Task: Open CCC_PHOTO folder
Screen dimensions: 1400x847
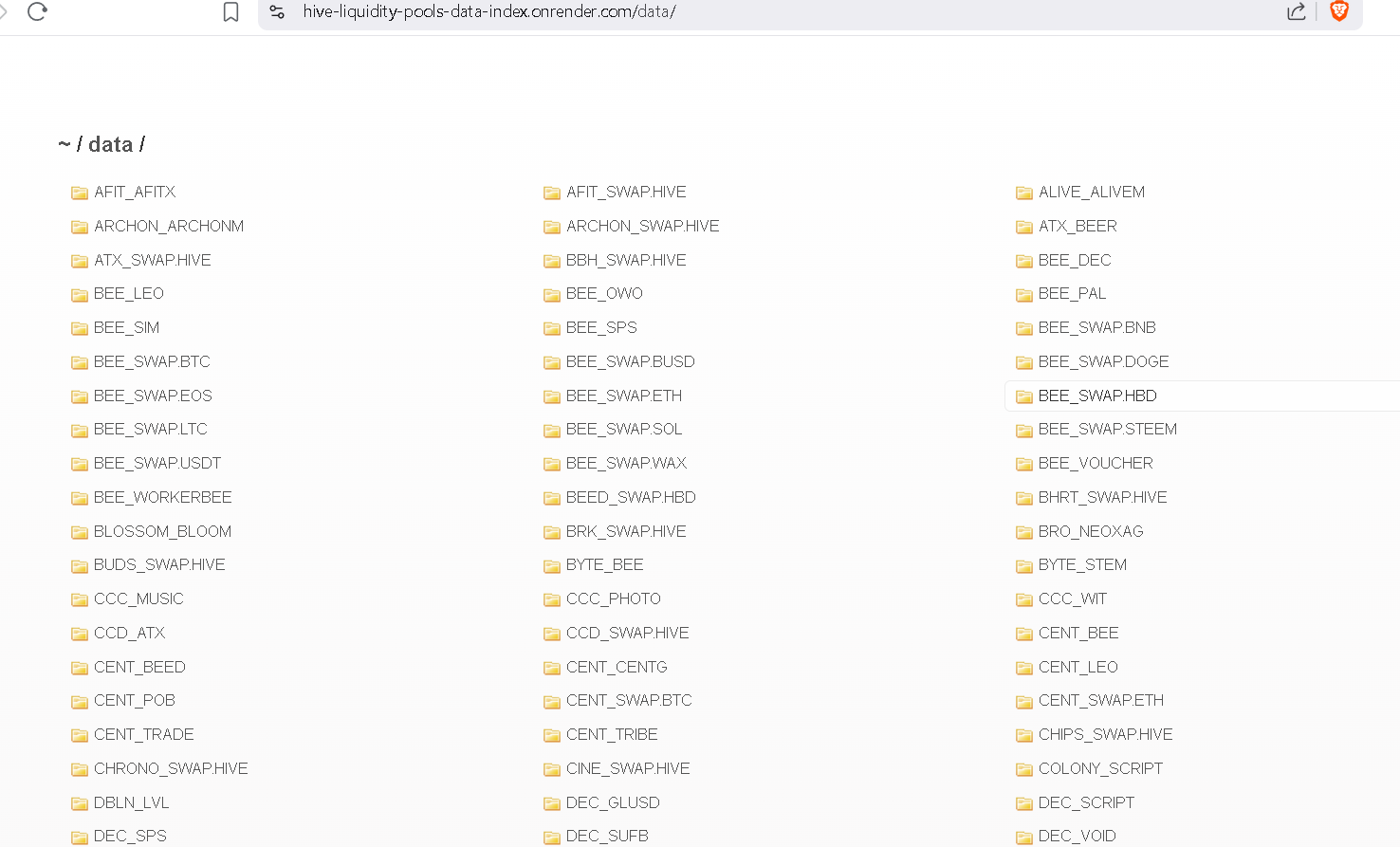Action: [x=613, y=598]
